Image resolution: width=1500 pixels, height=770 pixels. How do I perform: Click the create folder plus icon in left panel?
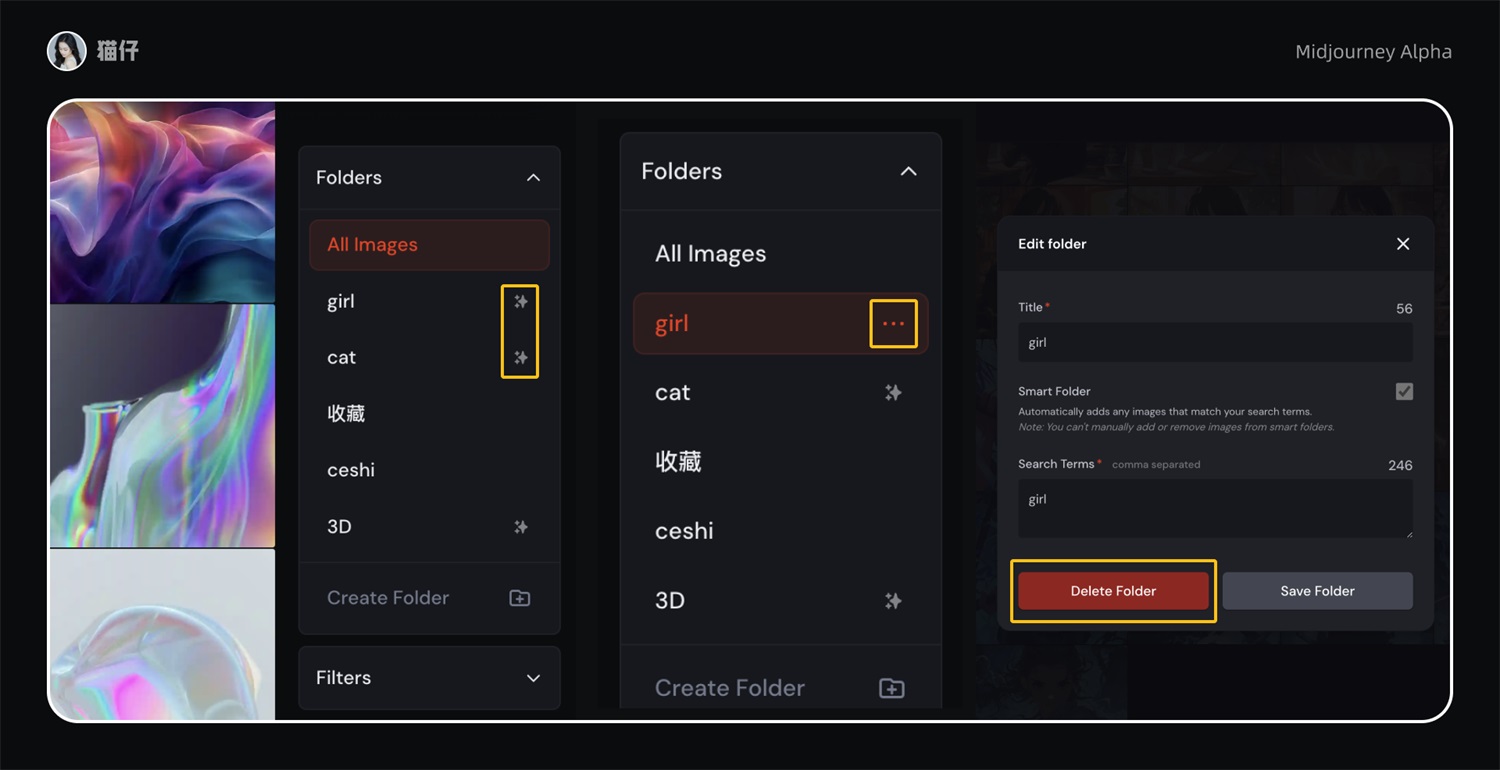click(x=519, y=598)
